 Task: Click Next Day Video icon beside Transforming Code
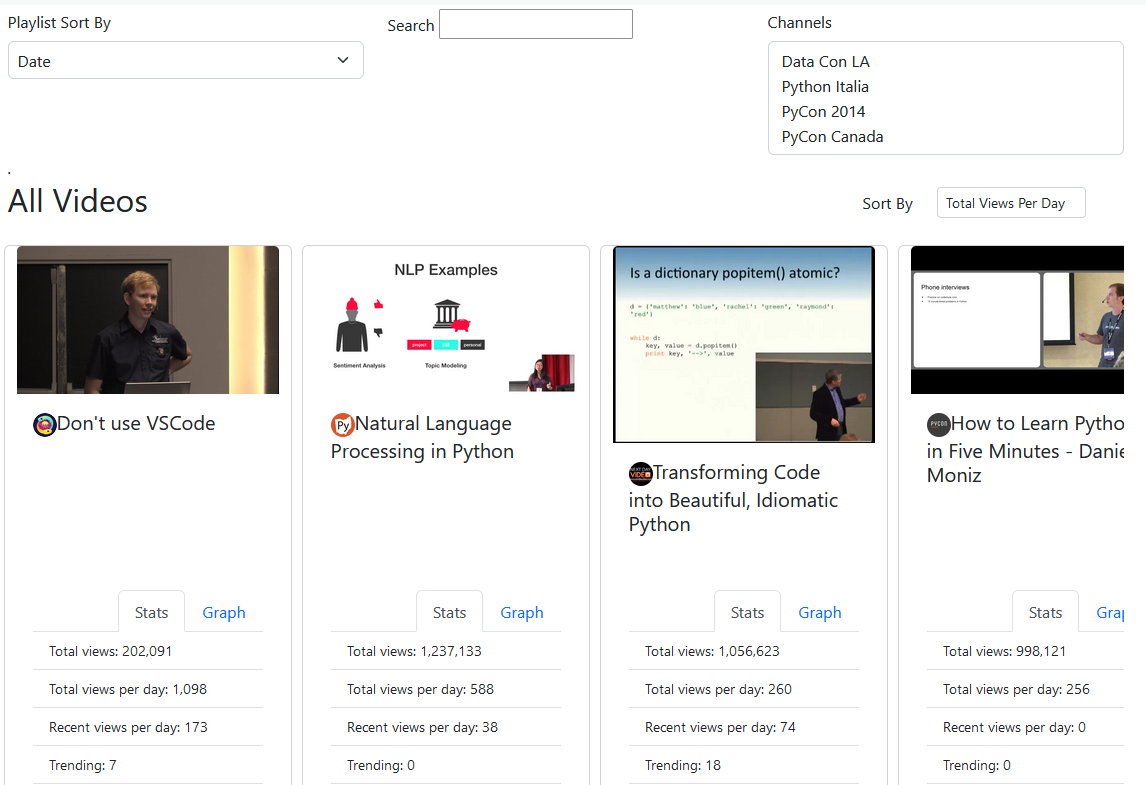[x=640, y=474]
